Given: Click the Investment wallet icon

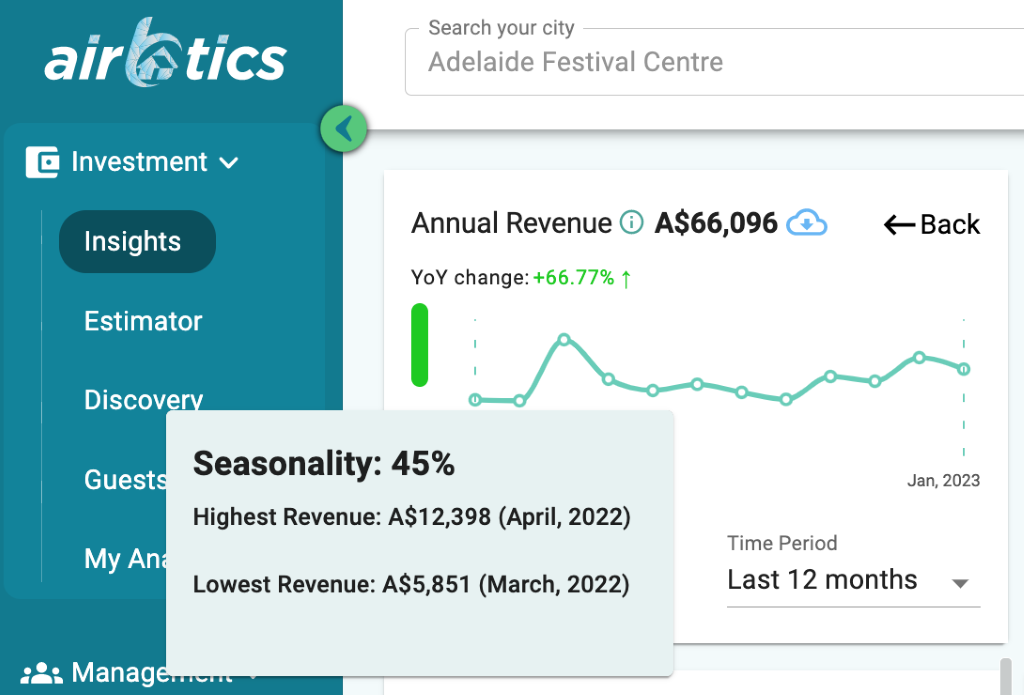Looking at the screenshot, I should click(x=42, y=162).
